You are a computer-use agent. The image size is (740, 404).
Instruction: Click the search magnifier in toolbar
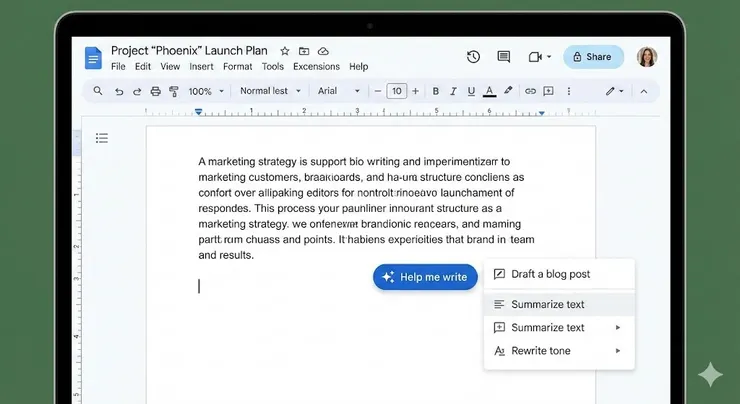tap(98, 91)
